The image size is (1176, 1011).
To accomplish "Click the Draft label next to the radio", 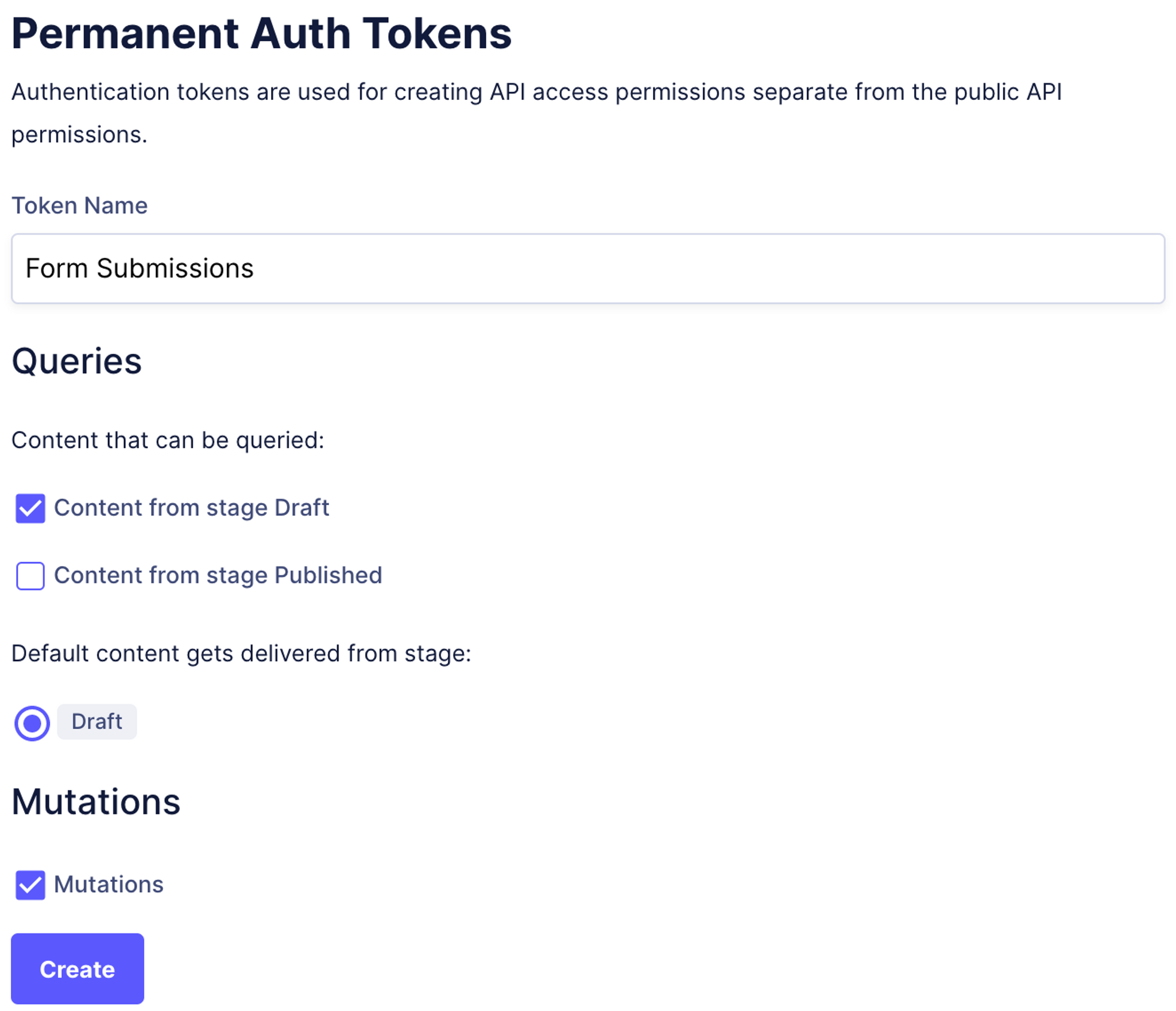I will pos(96,722).
